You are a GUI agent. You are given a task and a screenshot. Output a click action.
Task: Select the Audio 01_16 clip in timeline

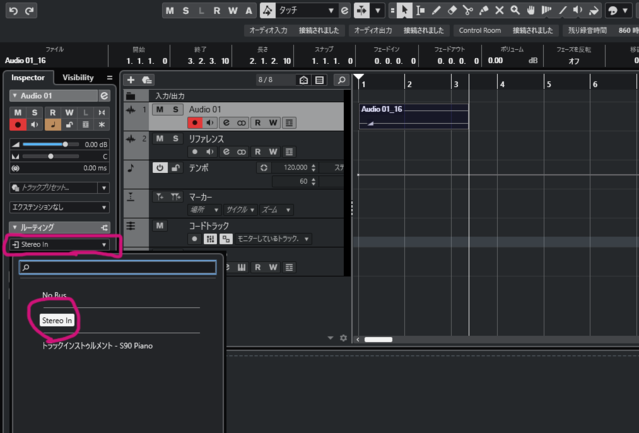click(x=414, y=116)
